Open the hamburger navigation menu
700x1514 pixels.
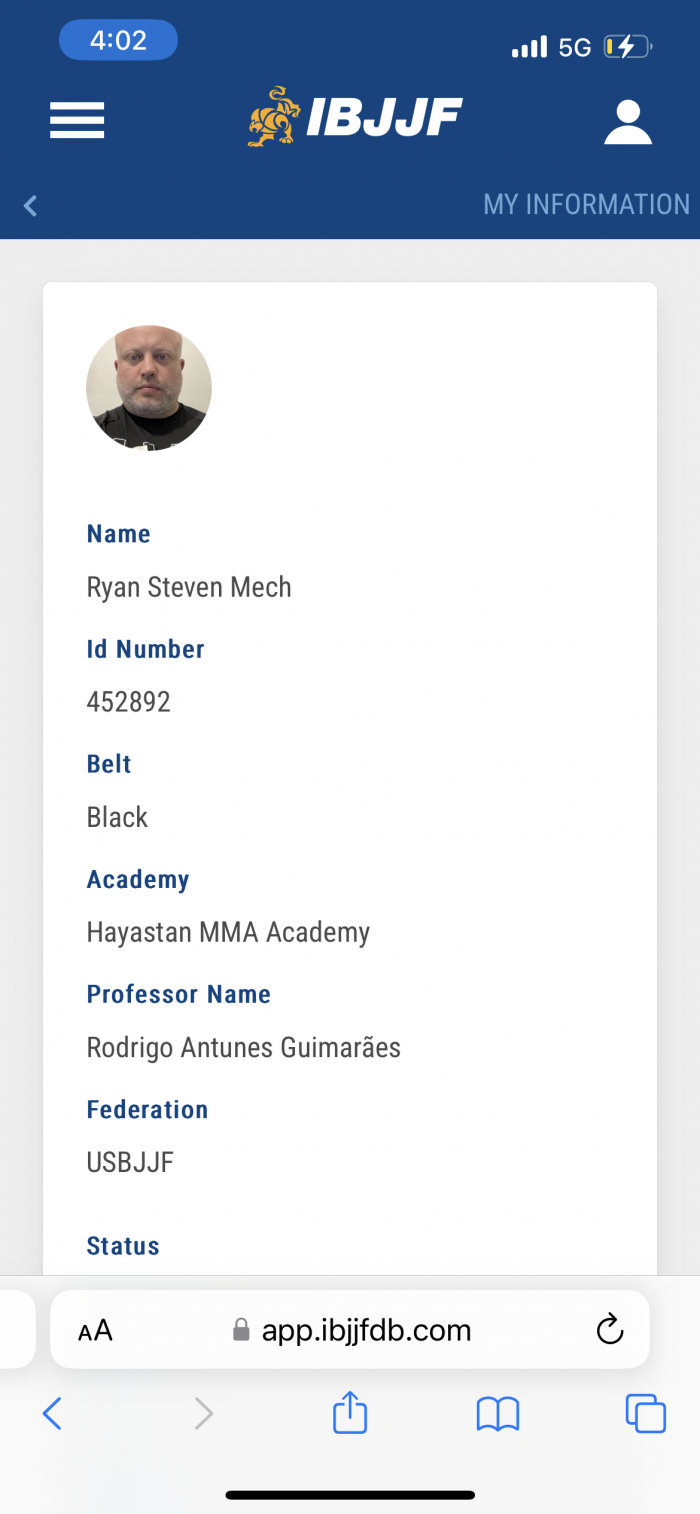pos(77,121)
